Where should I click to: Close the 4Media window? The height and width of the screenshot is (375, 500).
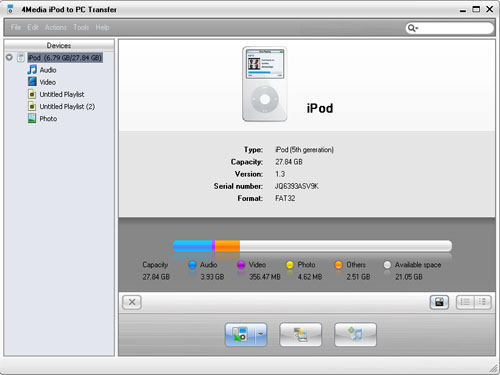tap(490, 9)
